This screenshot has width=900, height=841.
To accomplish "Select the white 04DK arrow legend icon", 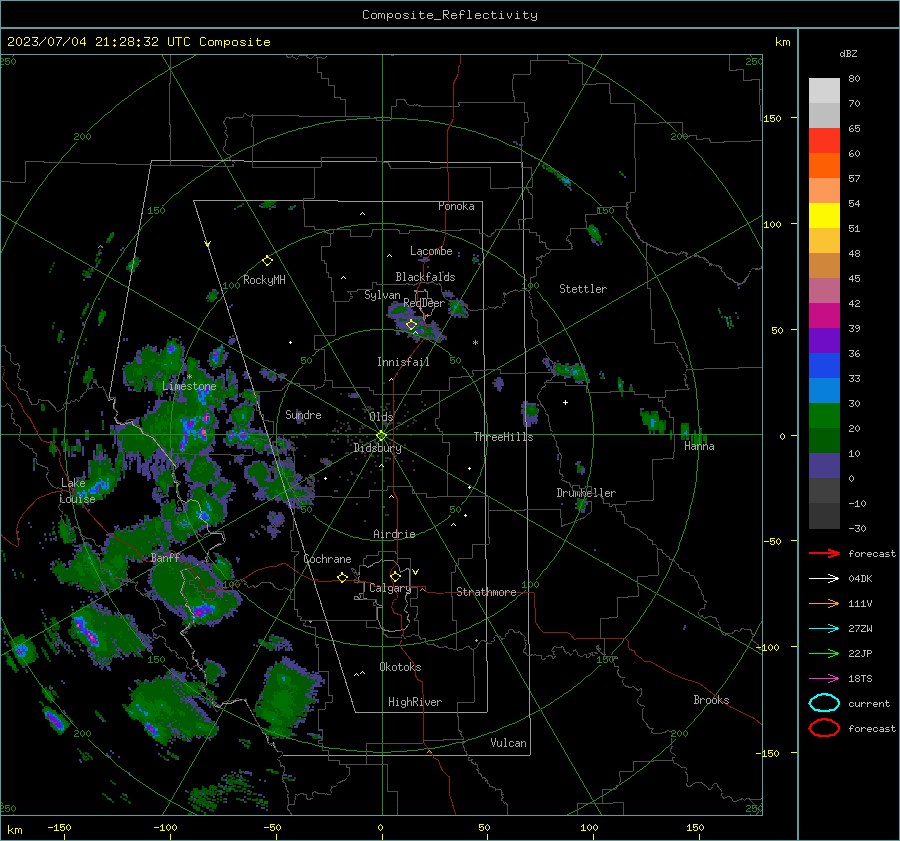I will (x=824, y=578).
